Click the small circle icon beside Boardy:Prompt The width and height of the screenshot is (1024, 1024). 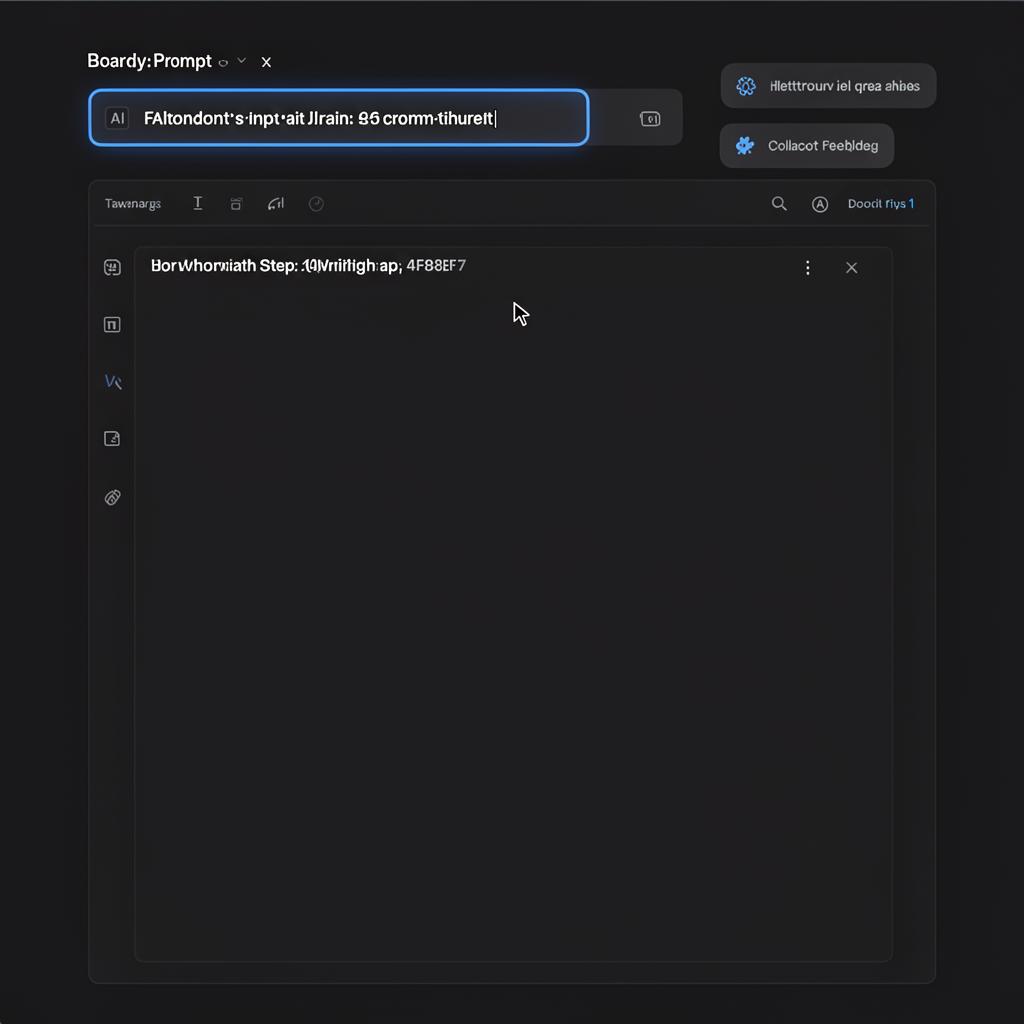coord(223,63)
